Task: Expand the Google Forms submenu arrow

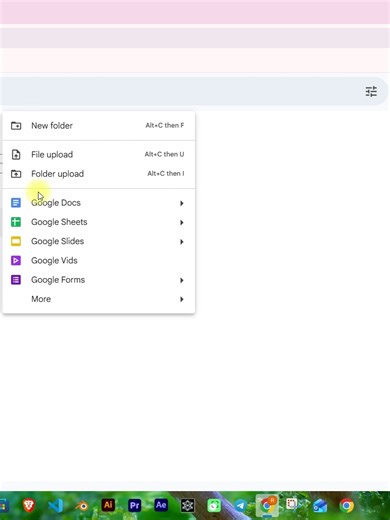Action: 182,280
